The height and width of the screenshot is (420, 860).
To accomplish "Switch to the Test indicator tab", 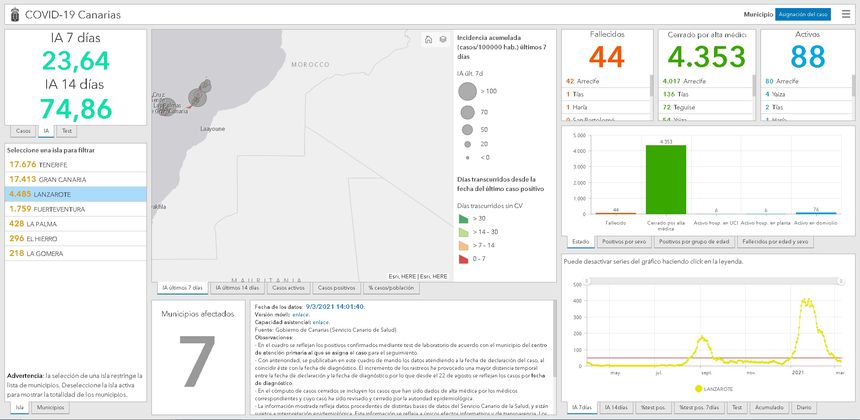I will 66,131.
